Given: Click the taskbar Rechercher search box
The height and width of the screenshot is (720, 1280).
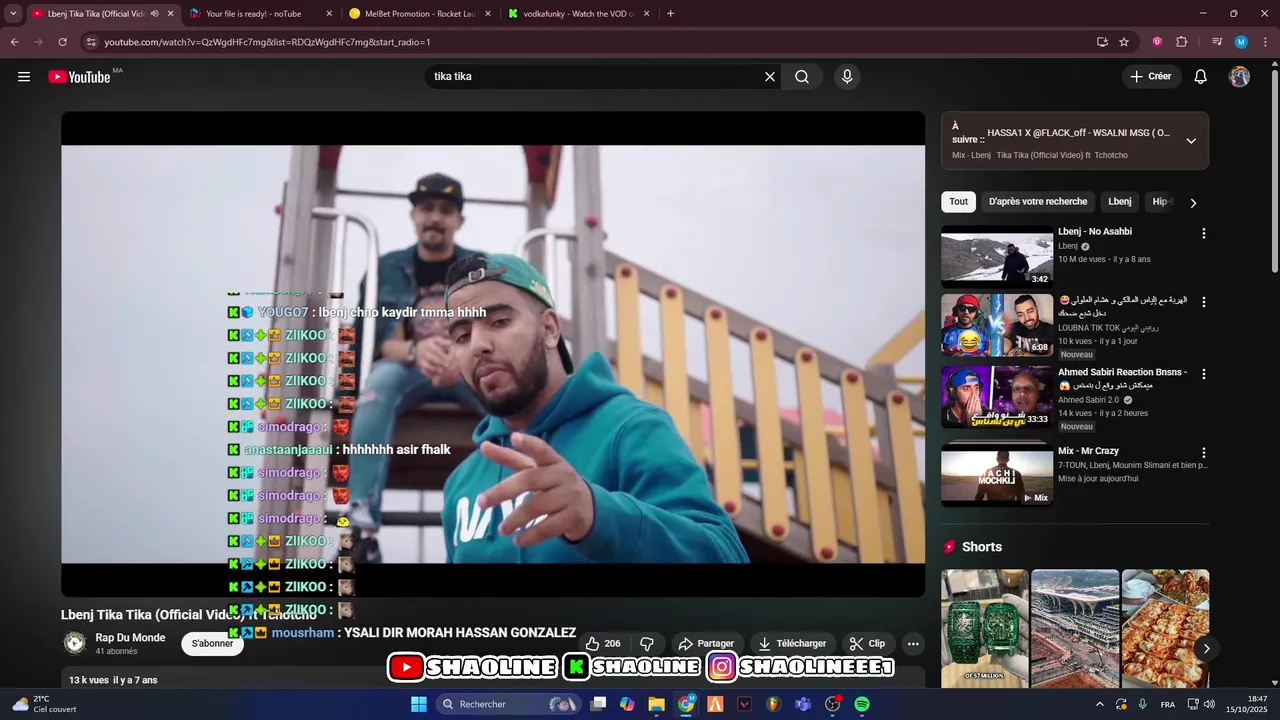Looking at the screenshot, I should pyautogui.click(x=510, y=704).
